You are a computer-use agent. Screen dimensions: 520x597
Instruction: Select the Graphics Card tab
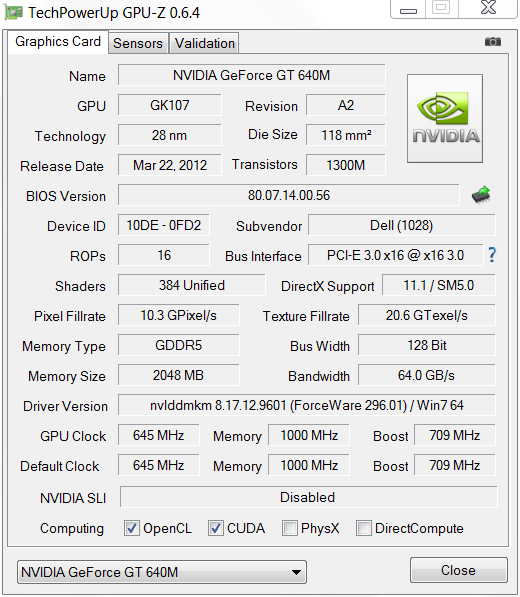[58, 42]
